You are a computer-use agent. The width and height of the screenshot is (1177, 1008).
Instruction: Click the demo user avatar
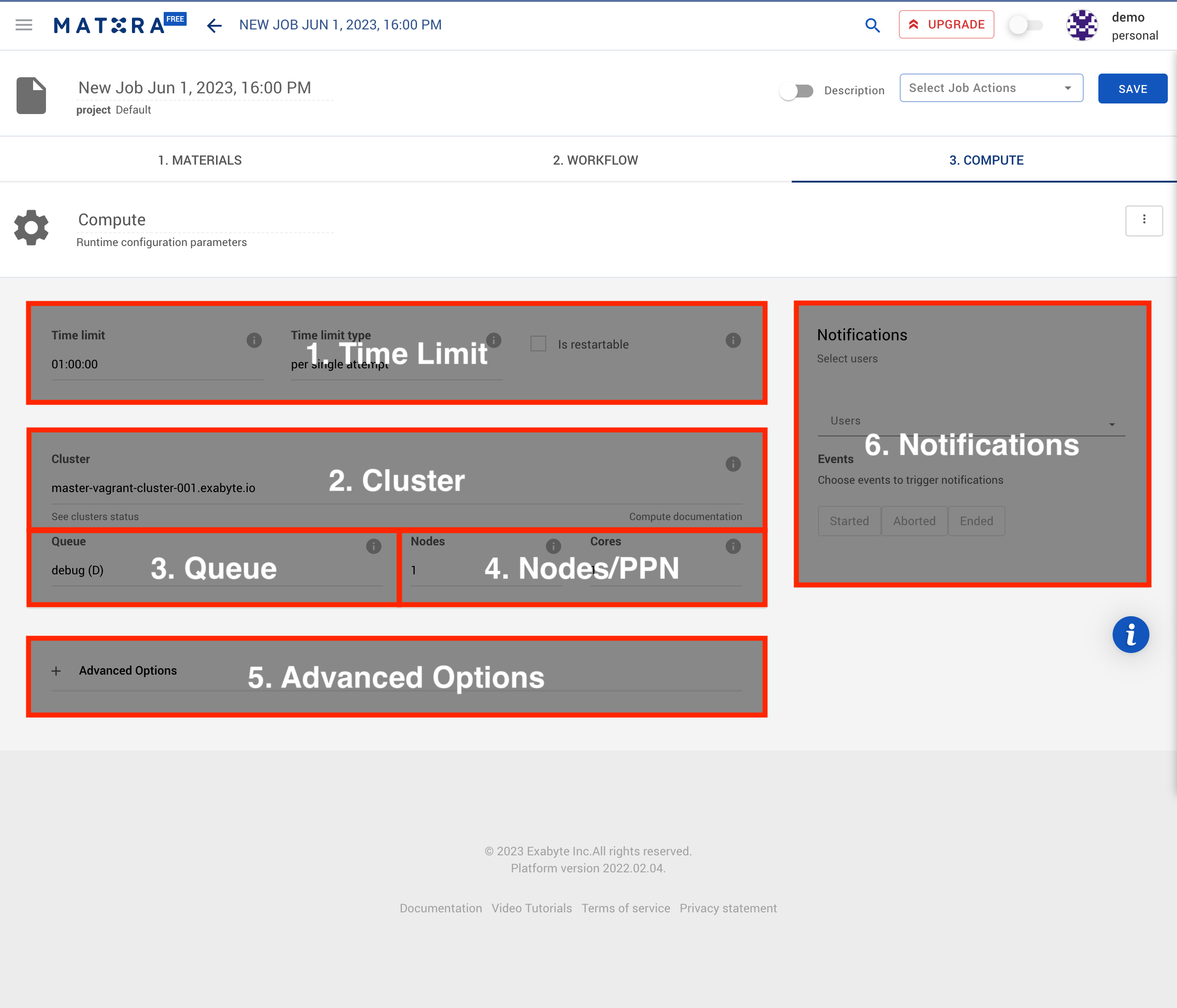pos(1081,26)
